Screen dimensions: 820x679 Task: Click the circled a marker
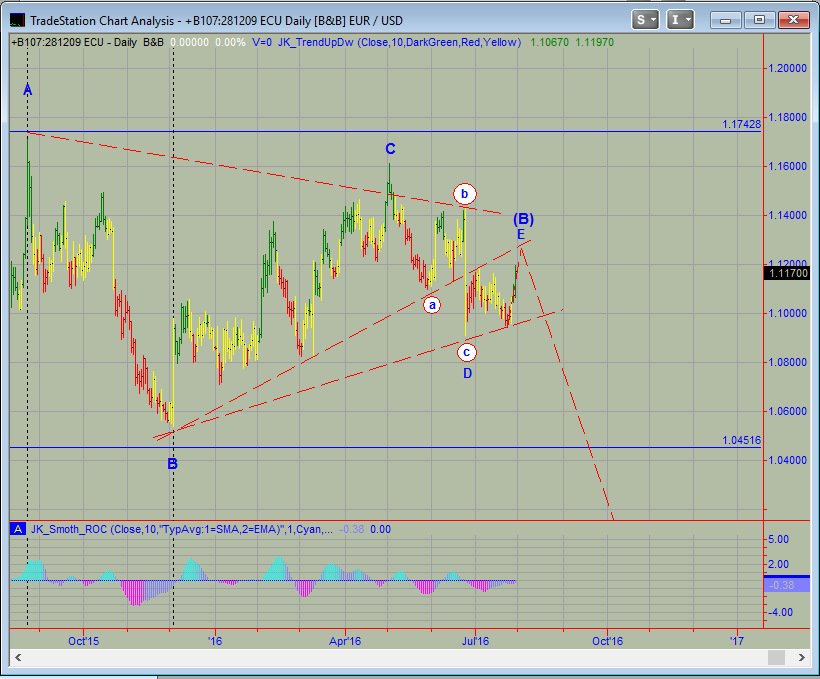tap(432, 305)
